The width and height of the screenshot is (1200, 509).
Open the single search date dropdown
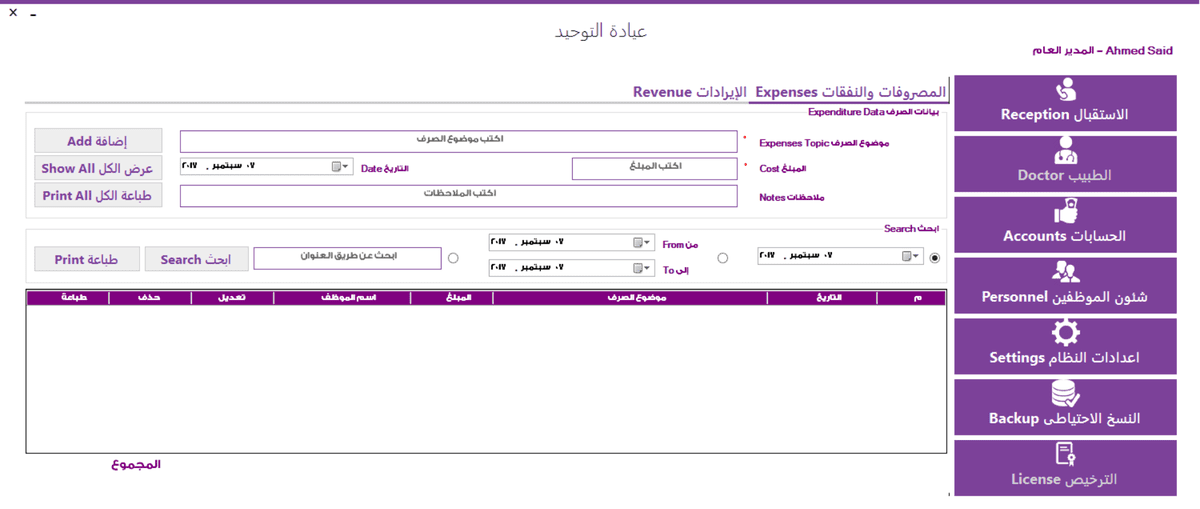pos(916,257)
